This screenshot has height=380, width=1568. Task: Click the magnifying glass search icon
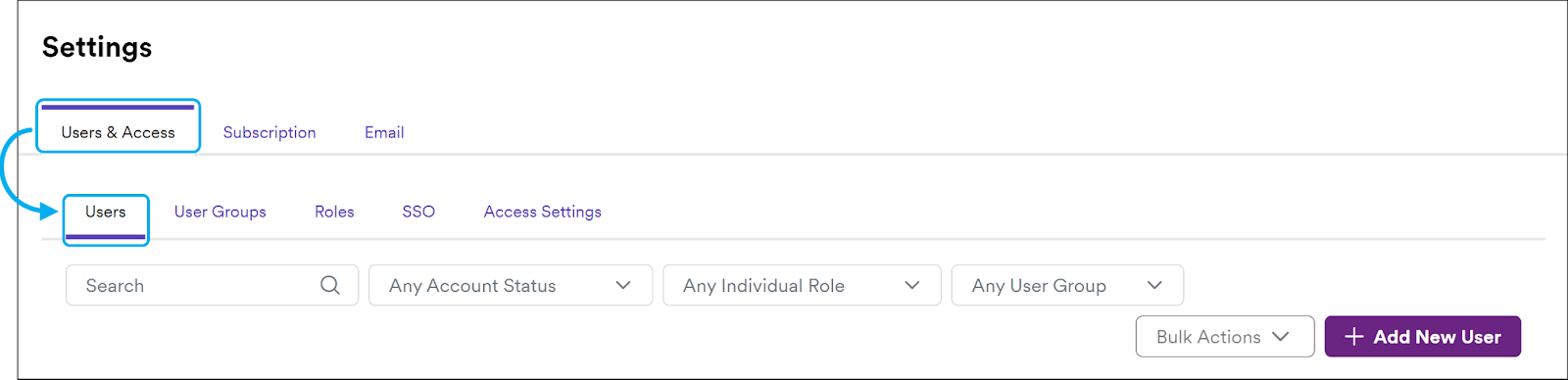[330, 285]
